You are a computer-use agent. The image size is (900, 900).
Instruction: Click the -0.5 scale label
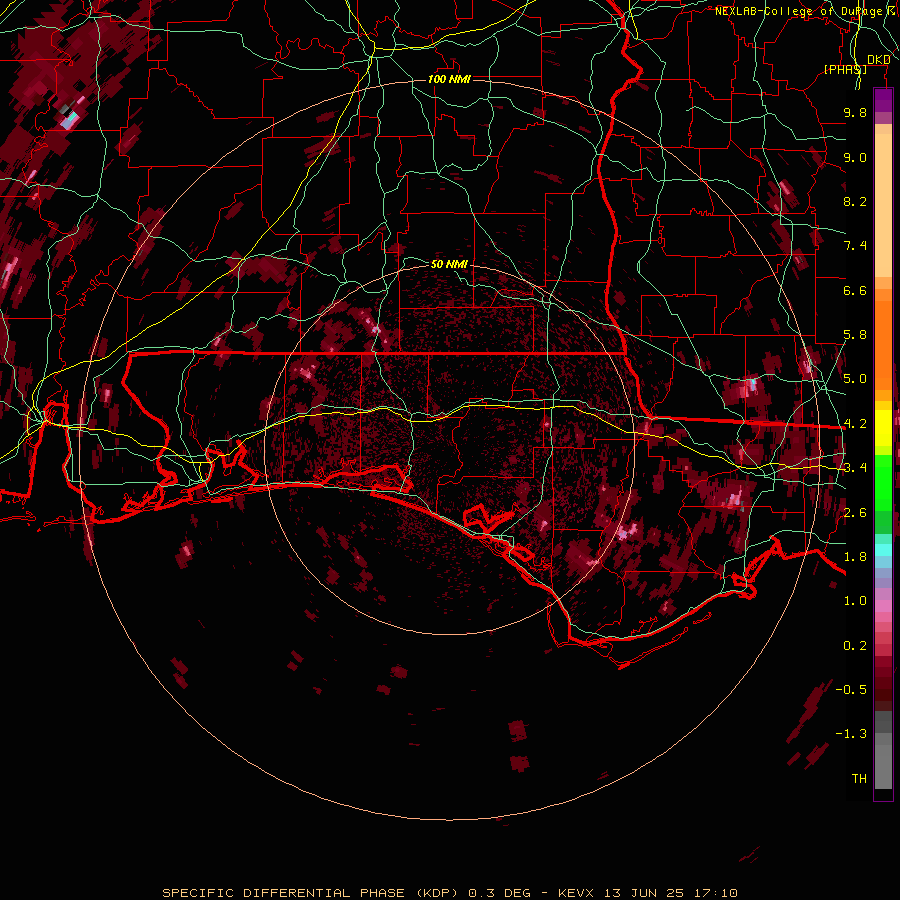point(851,690)
